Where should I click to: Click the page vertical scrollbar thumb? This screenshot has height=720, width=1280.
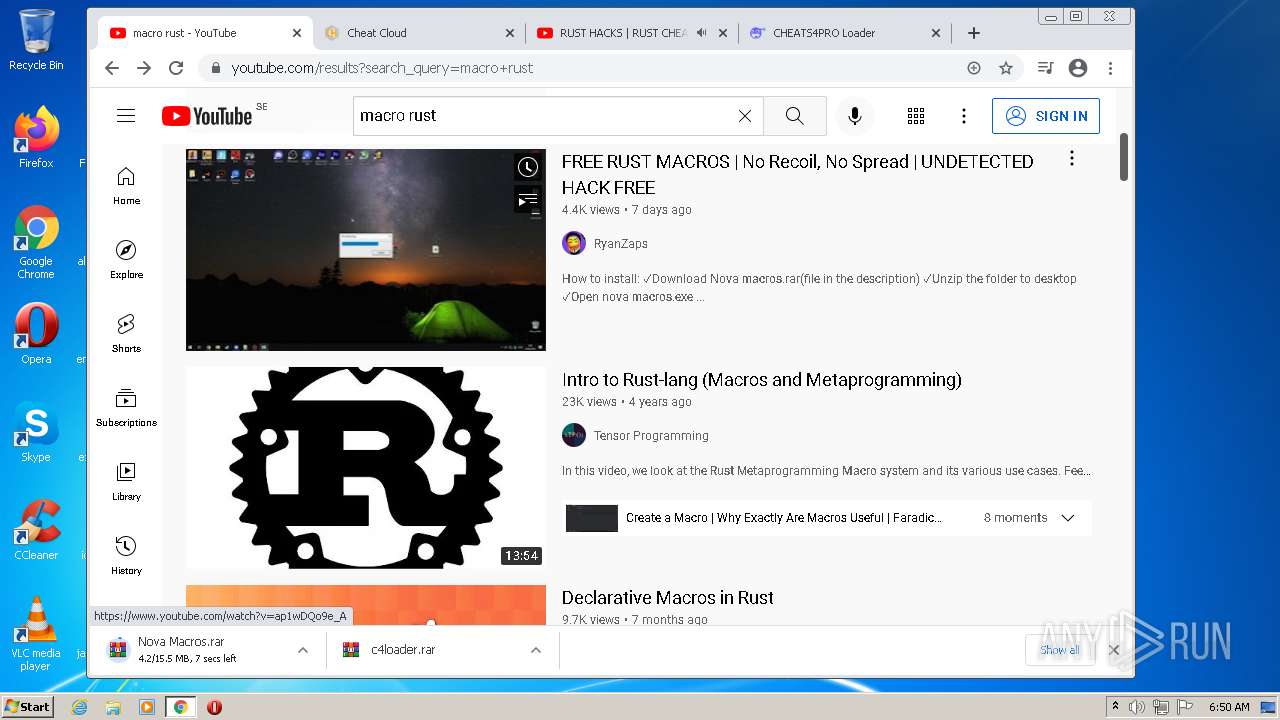click(1124, 157)
